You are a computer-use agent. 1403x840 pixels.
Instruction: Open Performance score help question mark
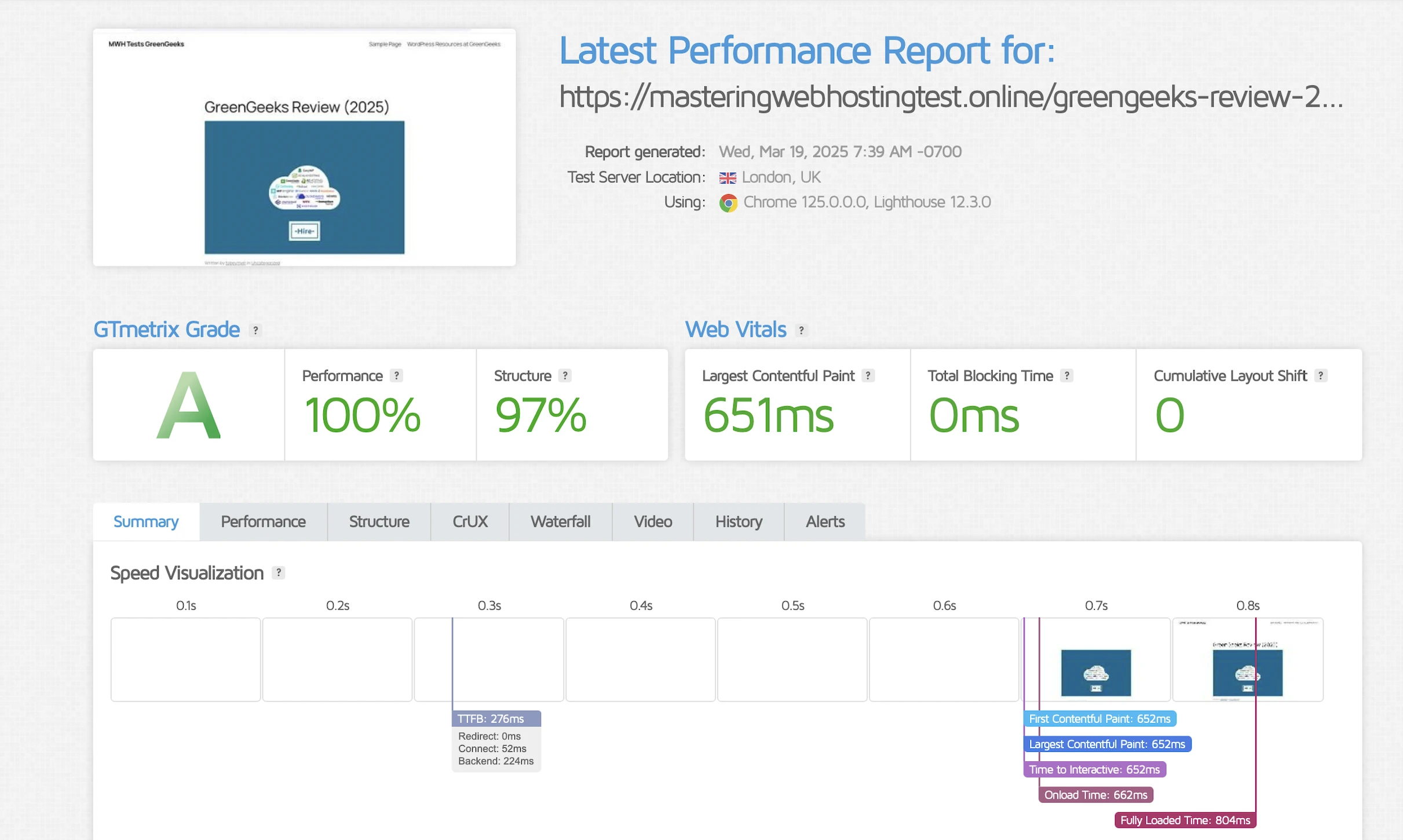(396, 375)
